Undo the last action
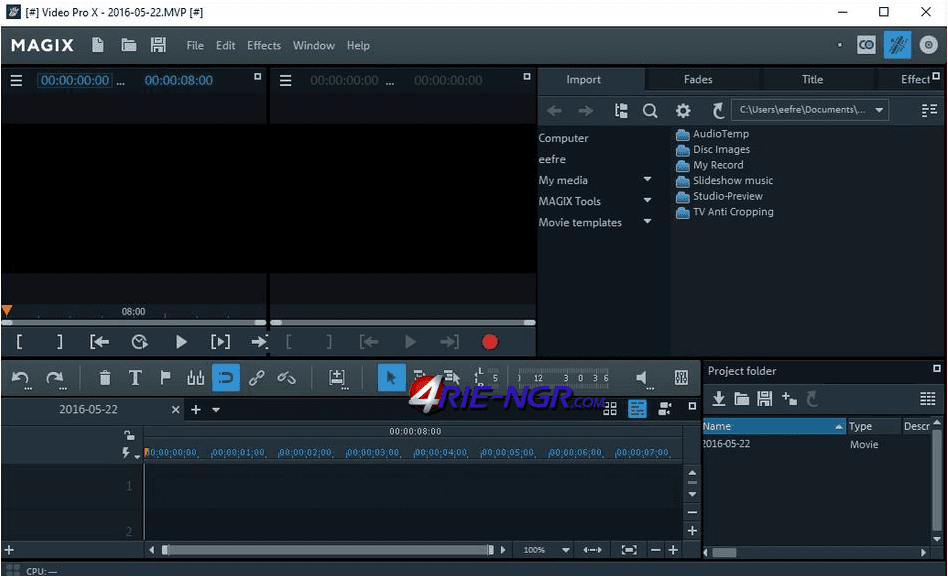Viewport: 948px width, 577px height. [x=21, y=379]
